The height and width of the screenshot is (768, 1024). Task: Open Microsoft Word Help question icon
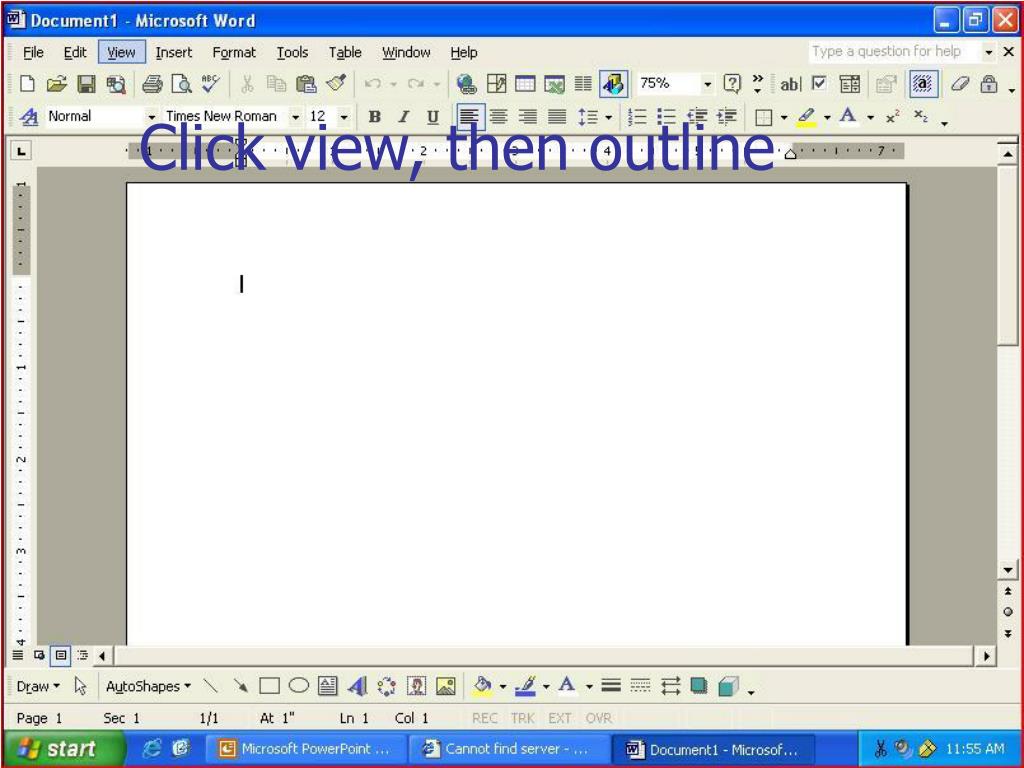click(x=732, y=84)
